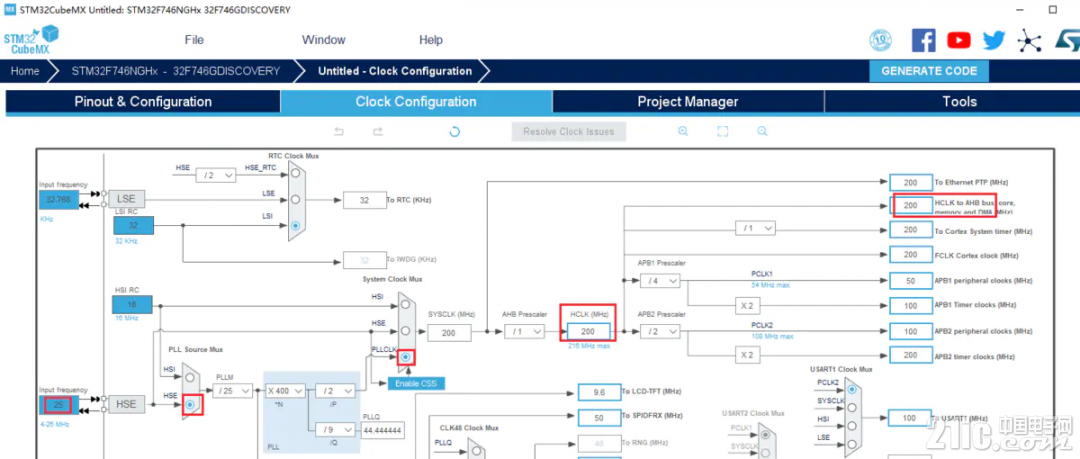Switch to Project Manager tab
Image resolution: width=1080 pixels, height=459 pixels.
[688, 102]
